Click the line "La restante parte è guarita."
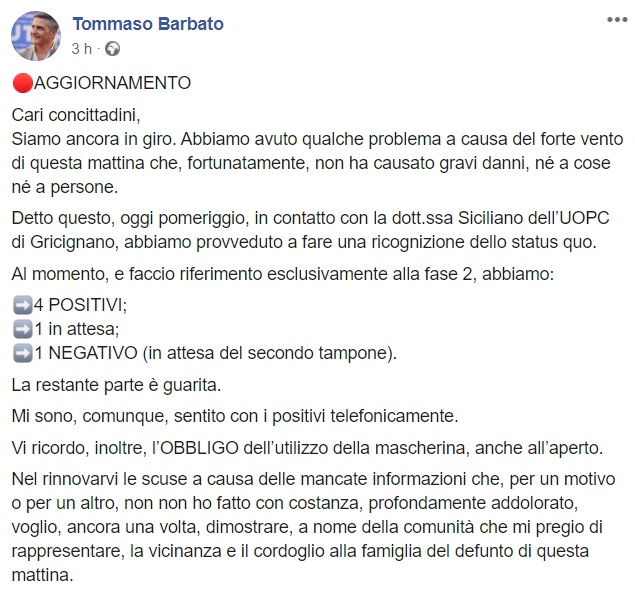 coord(113,383)
